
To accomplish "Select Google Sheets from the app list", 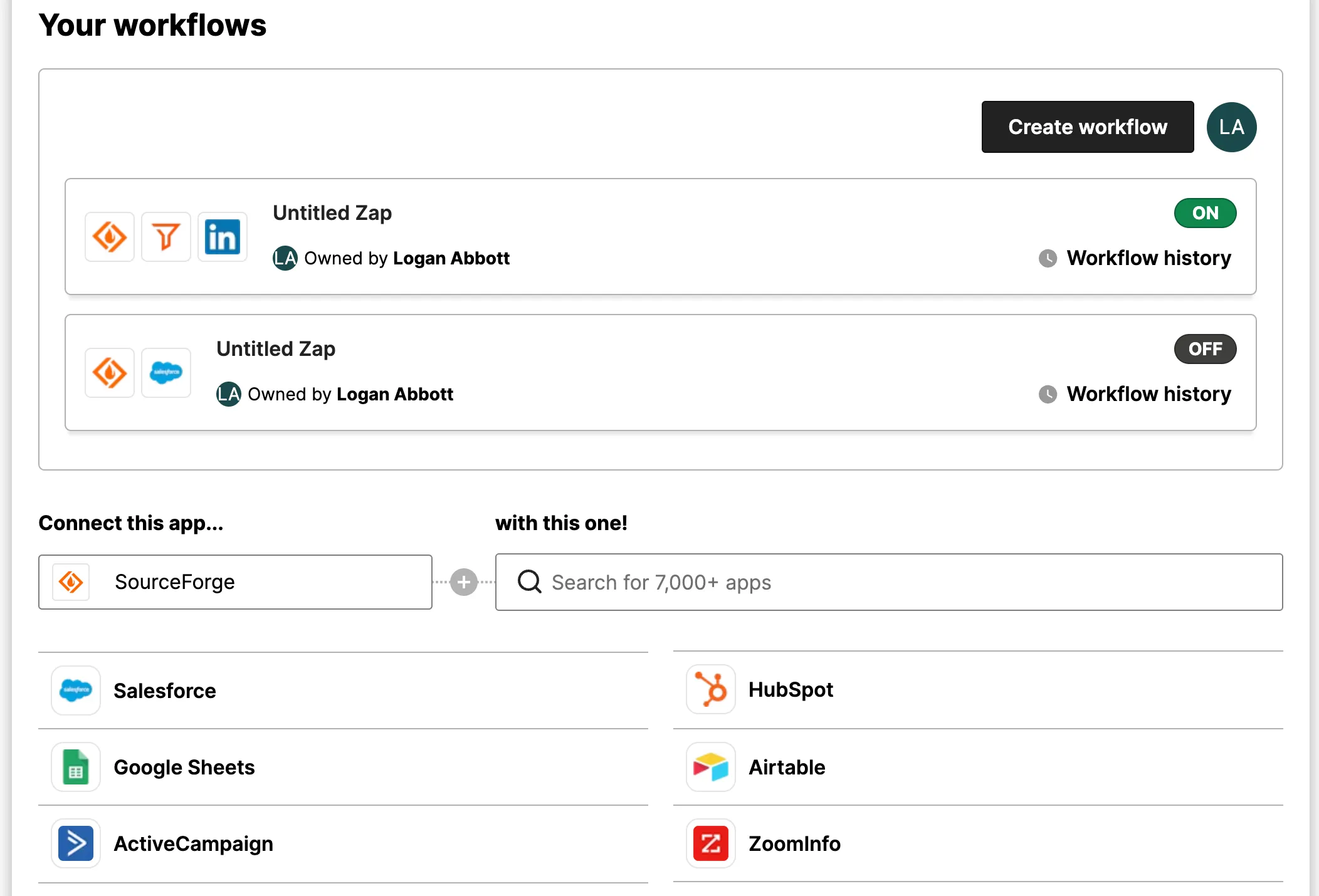I will (x=343, y=767).
